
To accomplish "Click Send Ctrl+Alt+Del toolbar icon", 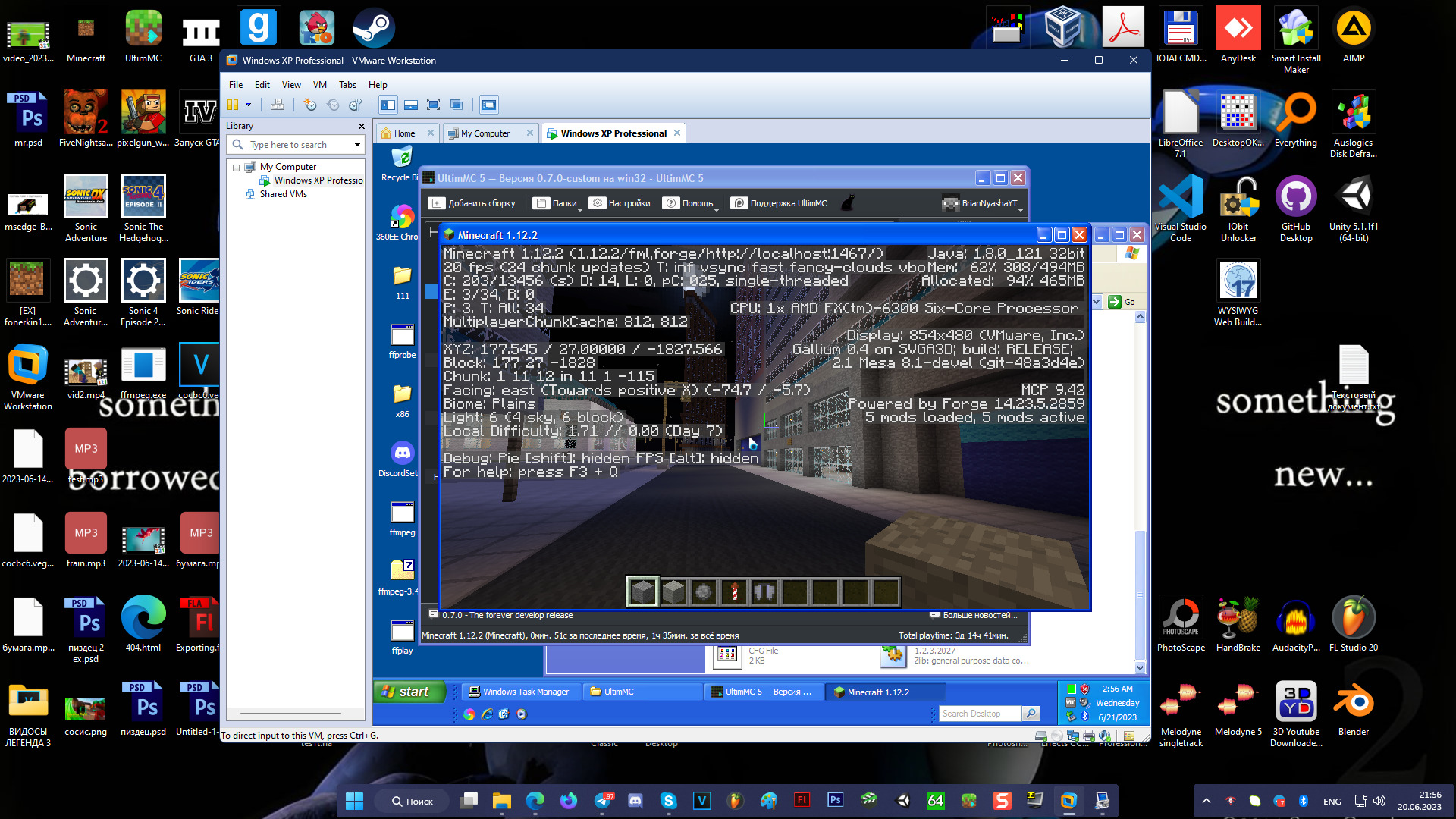I will 278,105.
